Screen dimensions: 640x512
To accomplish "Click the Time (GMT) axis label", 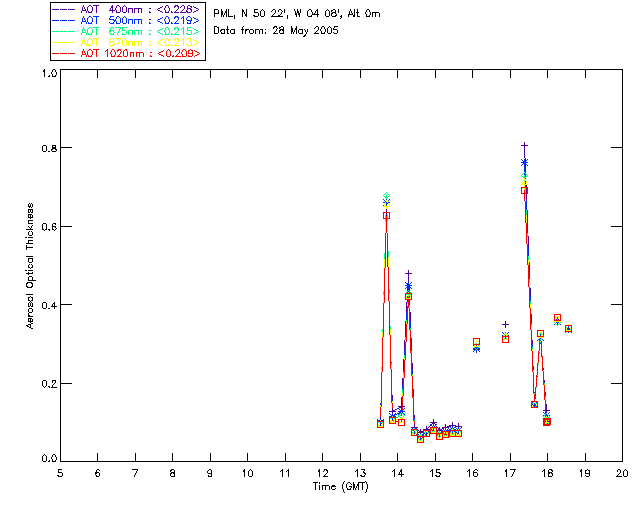I will click(340, 487).
